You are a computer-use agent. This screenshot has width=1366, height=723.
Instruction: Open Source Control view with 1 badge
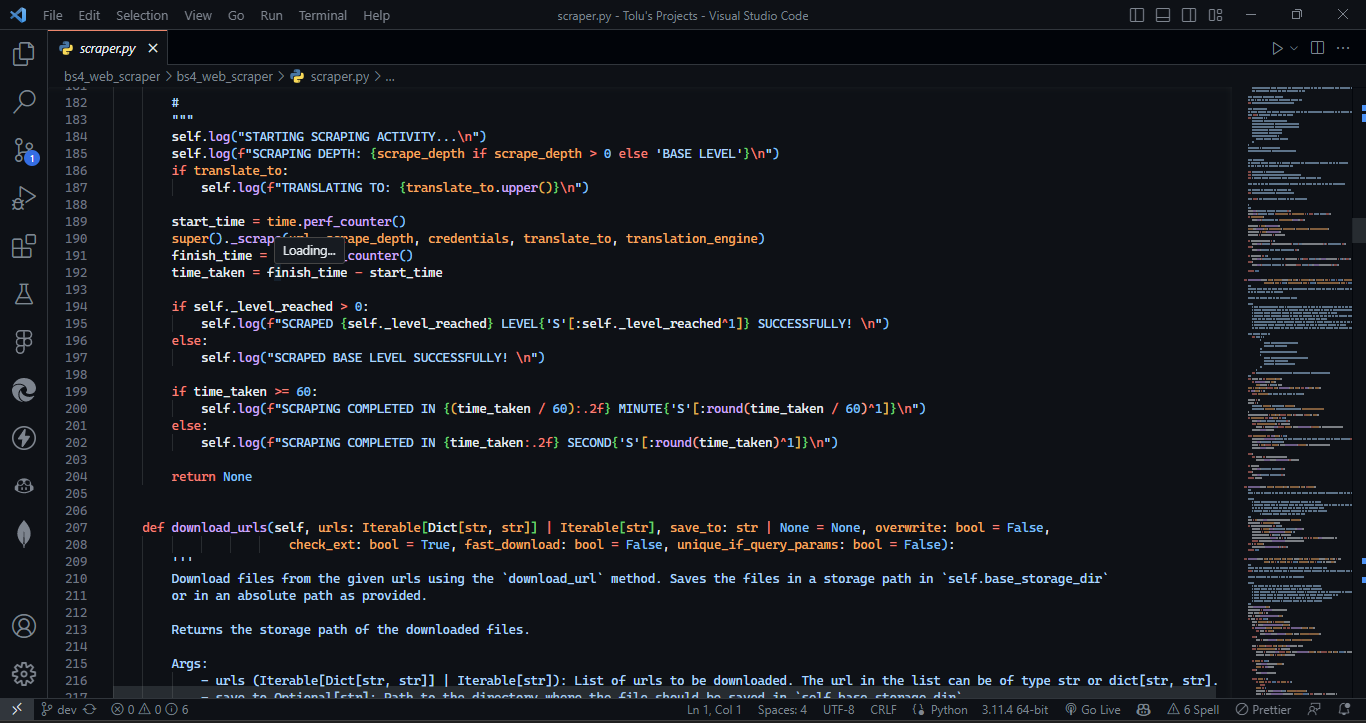tap(23, 150)
